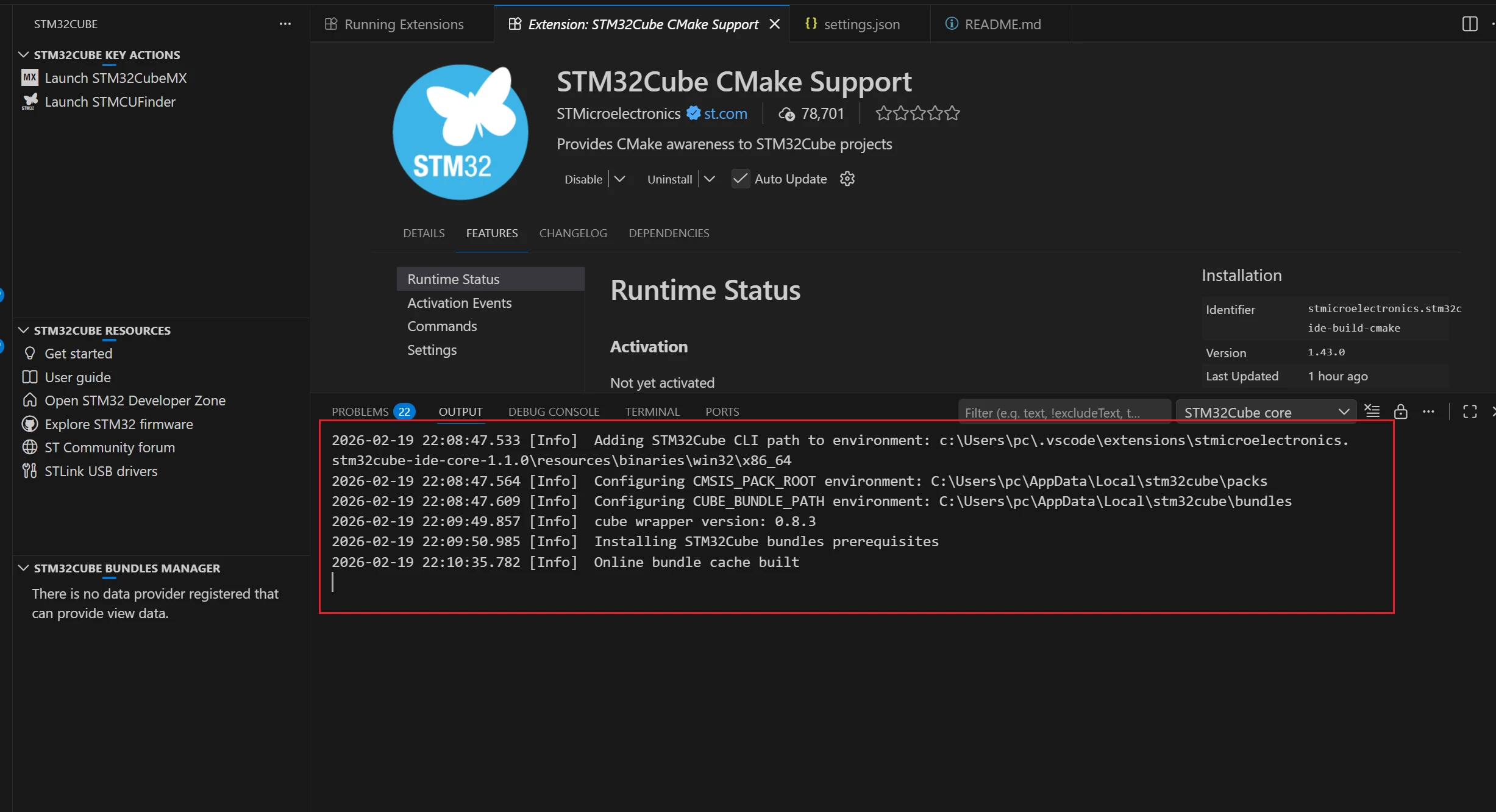Click the Disable extension button

click(x=583, y=179)
